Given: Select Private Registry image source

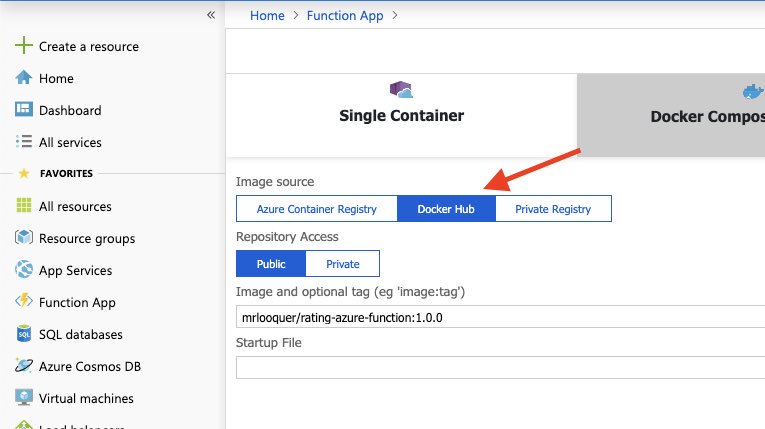Looking at the screenshot, I should 553,209.
